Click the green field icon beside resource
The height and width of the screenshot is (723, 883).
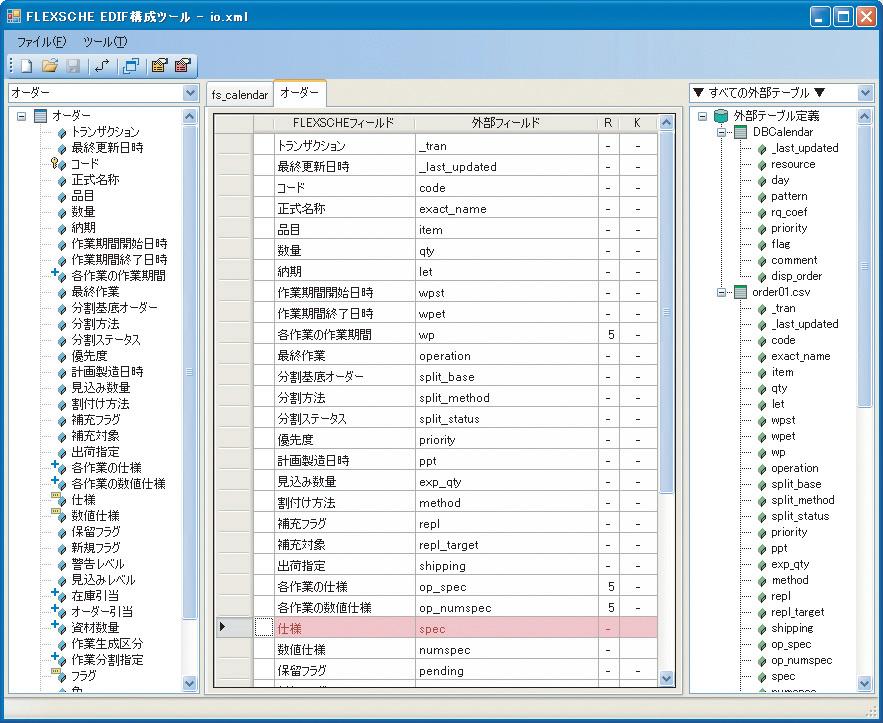762,165
